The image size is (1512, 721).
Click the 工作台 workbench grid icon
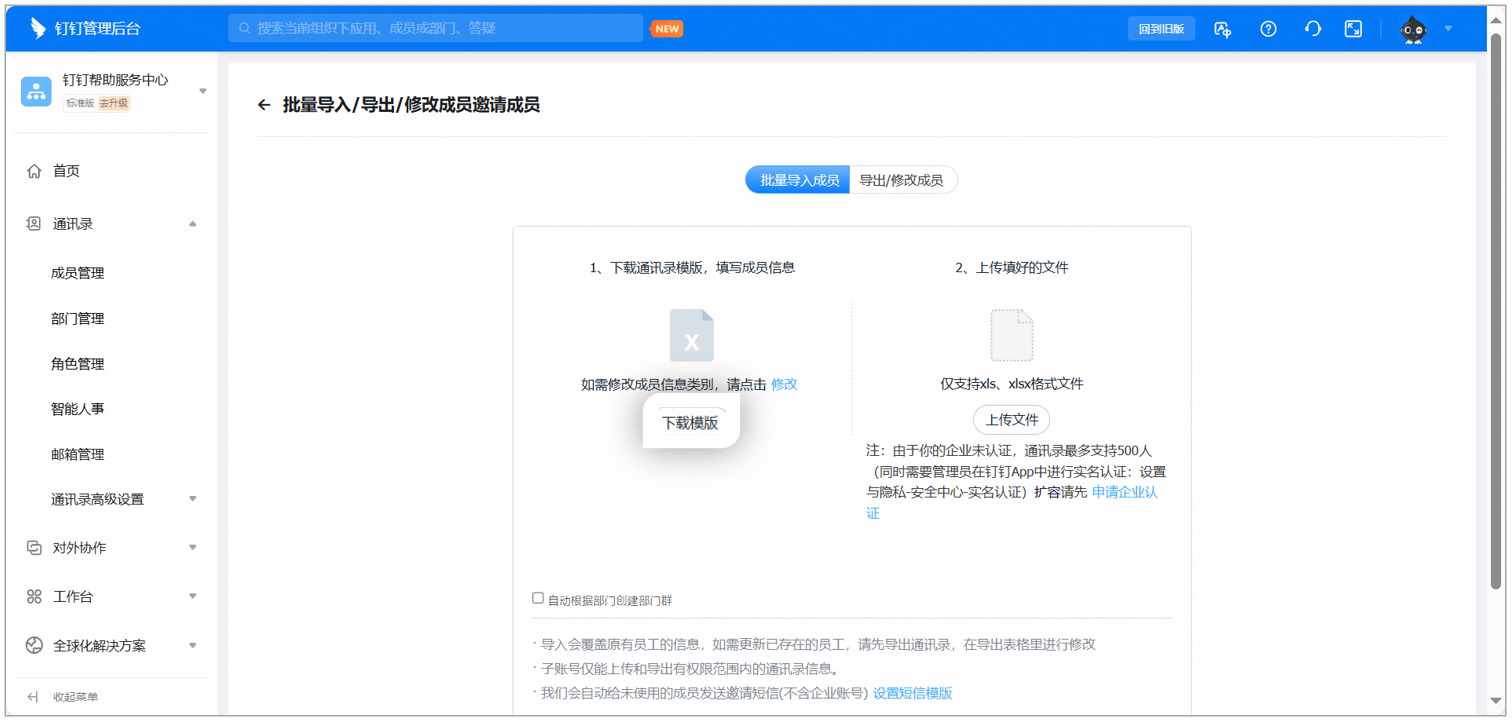[x=34, y=597]
